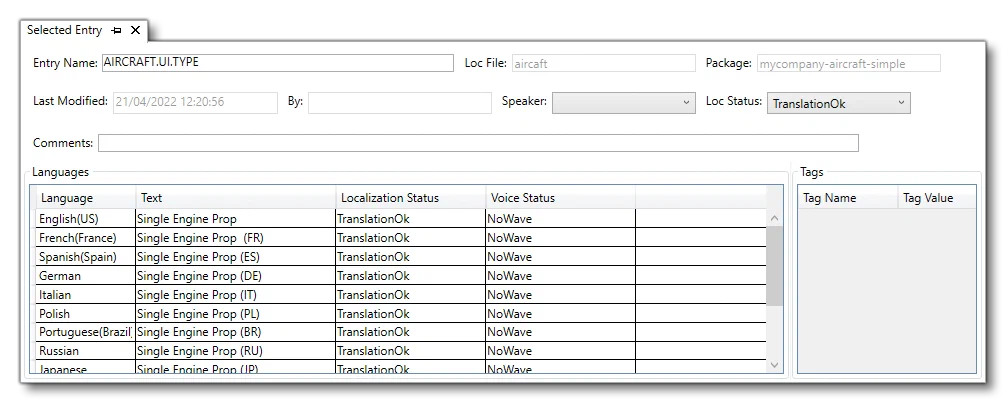Click the languages list scroll down arrow
The width and height of the screenshot is (1006, 403).
774,364
